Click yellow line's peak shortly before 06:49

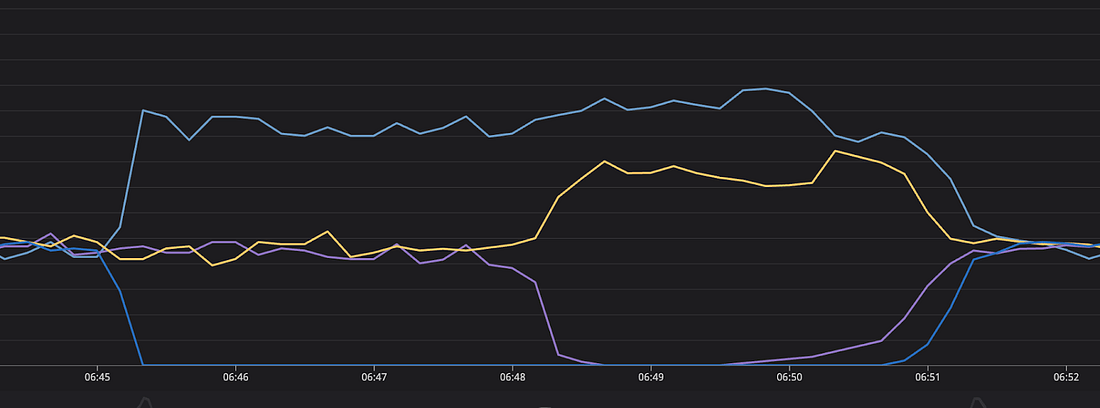[x=604, y=161]
